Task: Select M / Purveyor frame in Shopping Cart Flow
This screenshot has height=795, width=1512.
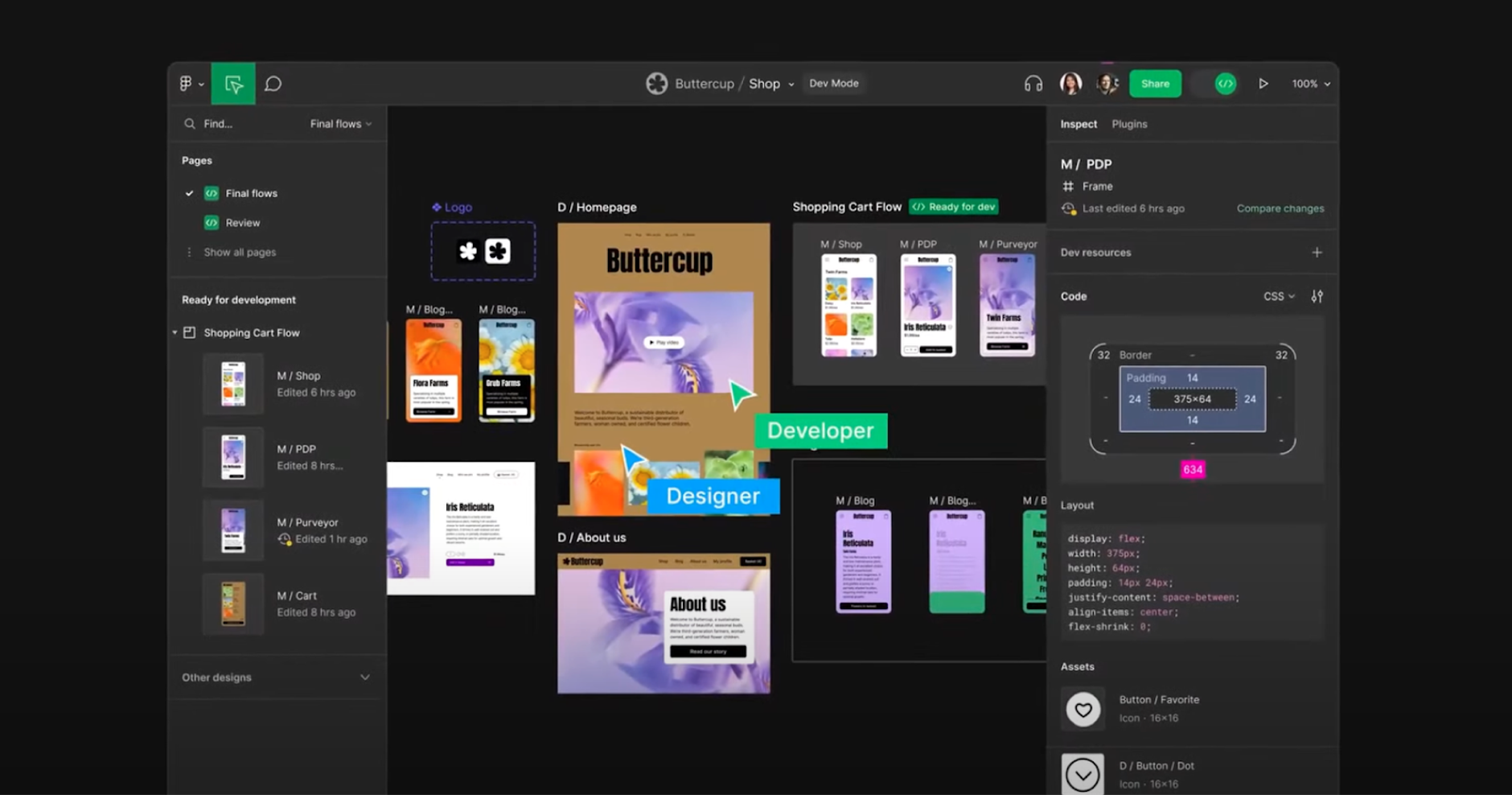Action: [x=1007, y=305]
